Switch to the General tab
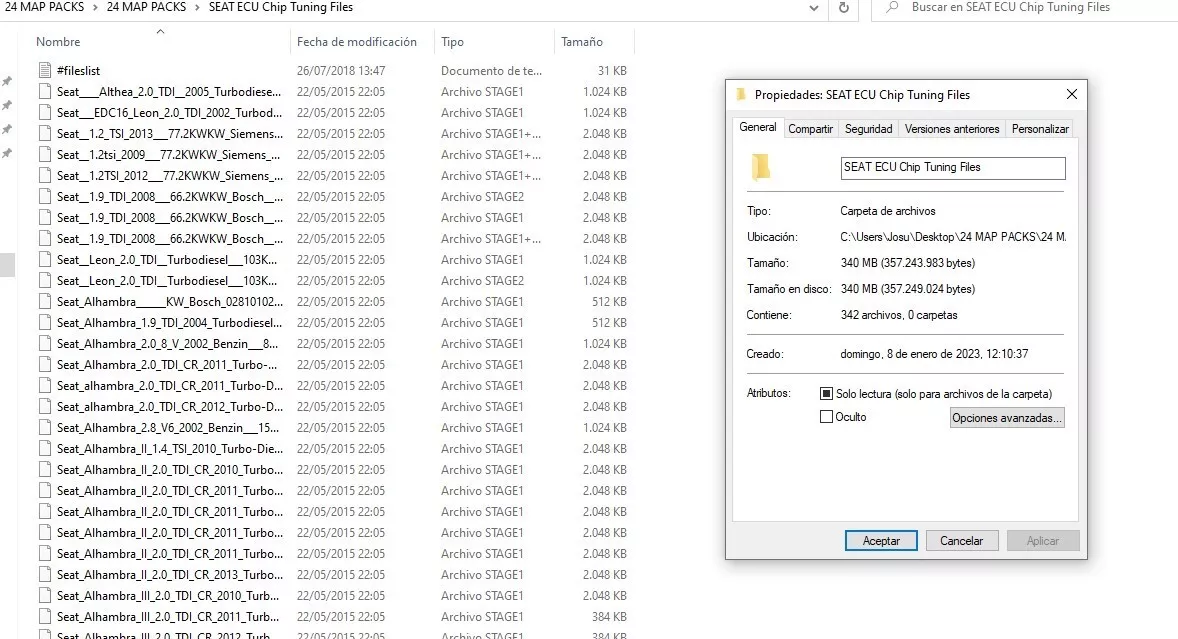1178x639 pixels. [757, 128]
